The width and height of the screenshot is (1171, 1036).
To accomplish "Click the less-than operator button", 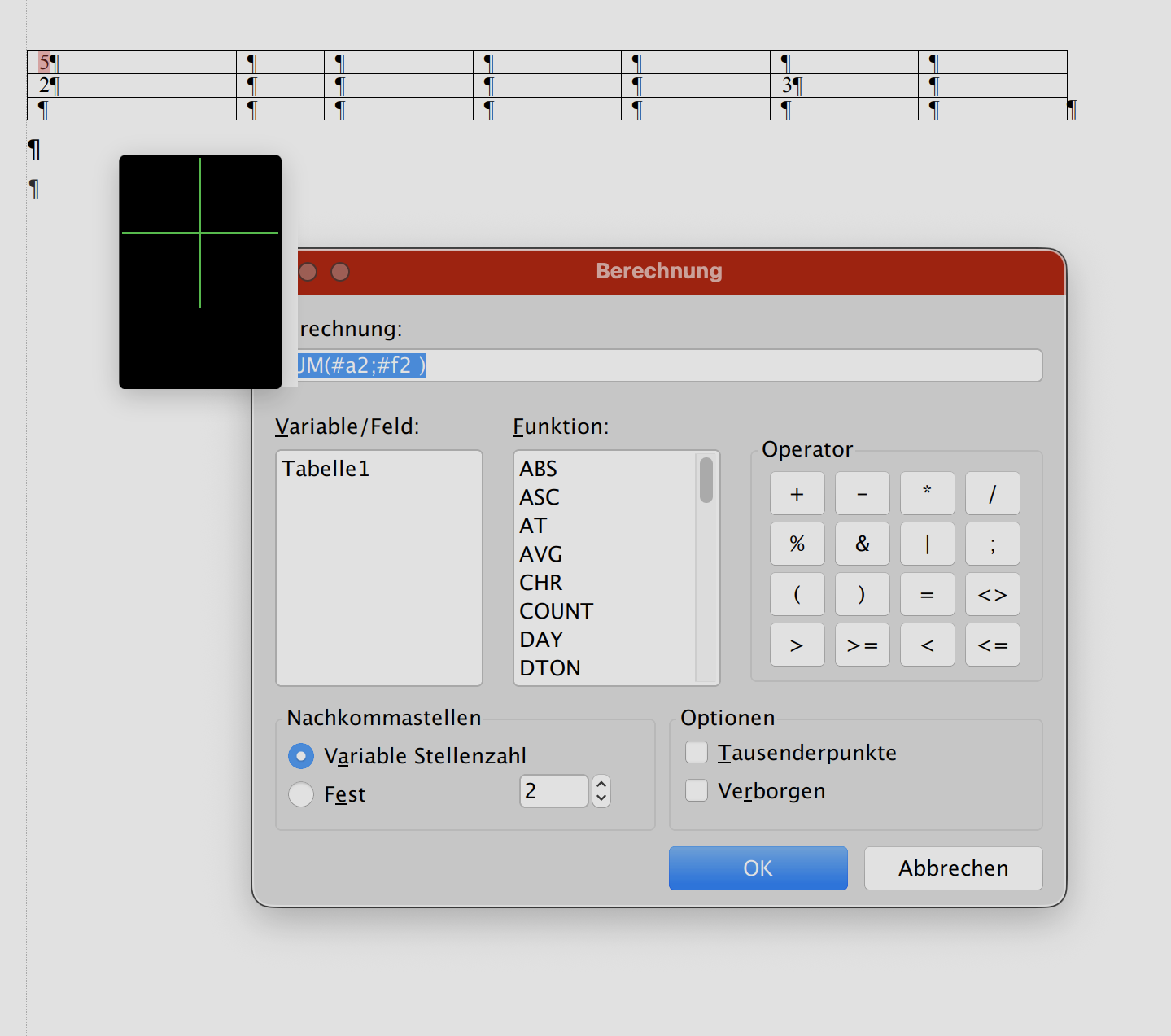I will (x=927, y=645).
